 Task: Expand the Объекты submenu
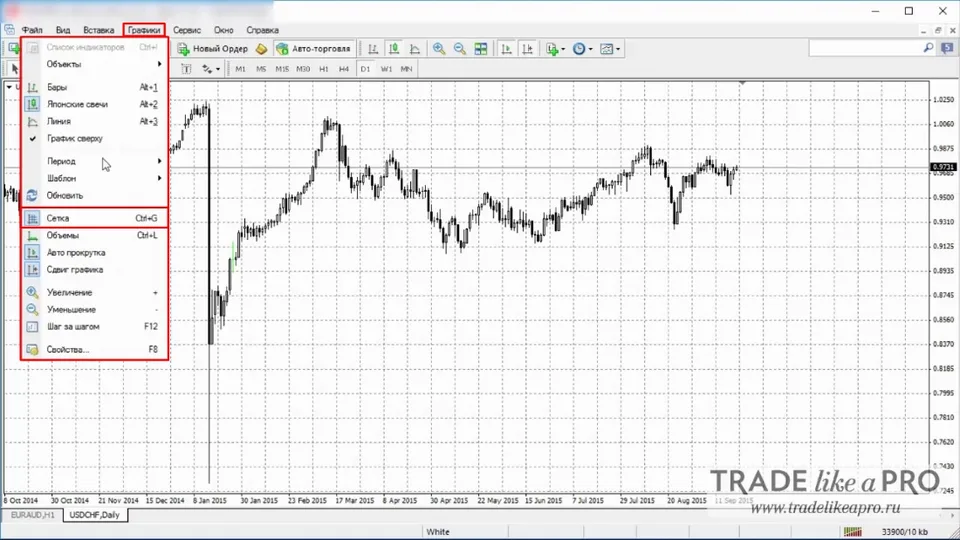coord(94,64)
